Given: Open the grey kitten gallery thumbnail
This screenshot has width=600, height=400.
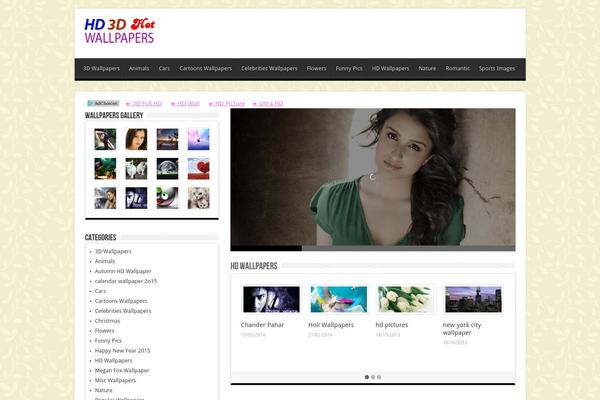Looking at the screenshot, I should click(199, 198).
